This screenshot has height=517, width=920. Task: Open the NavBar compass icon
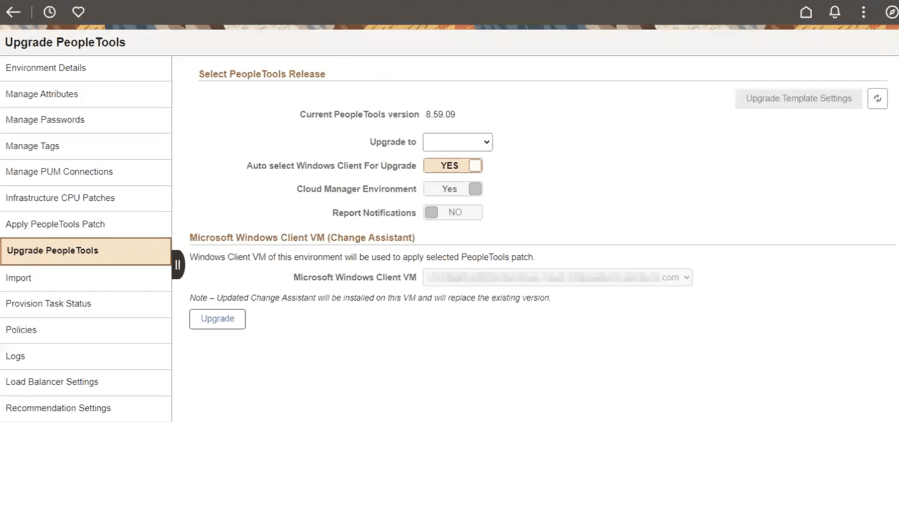pos(892,12)
